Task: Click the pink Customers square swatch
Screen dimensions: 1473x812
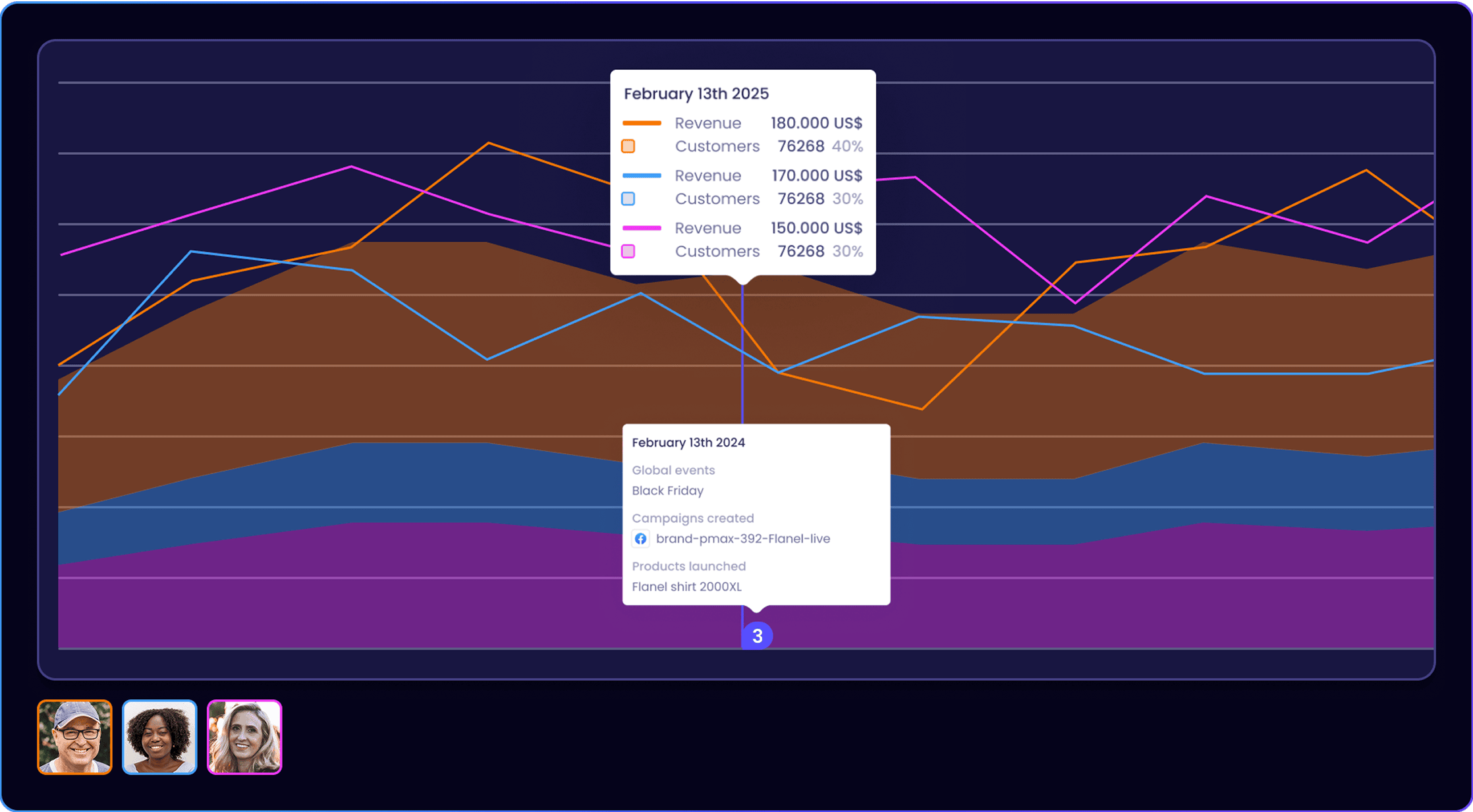Action: pos(628,251)
